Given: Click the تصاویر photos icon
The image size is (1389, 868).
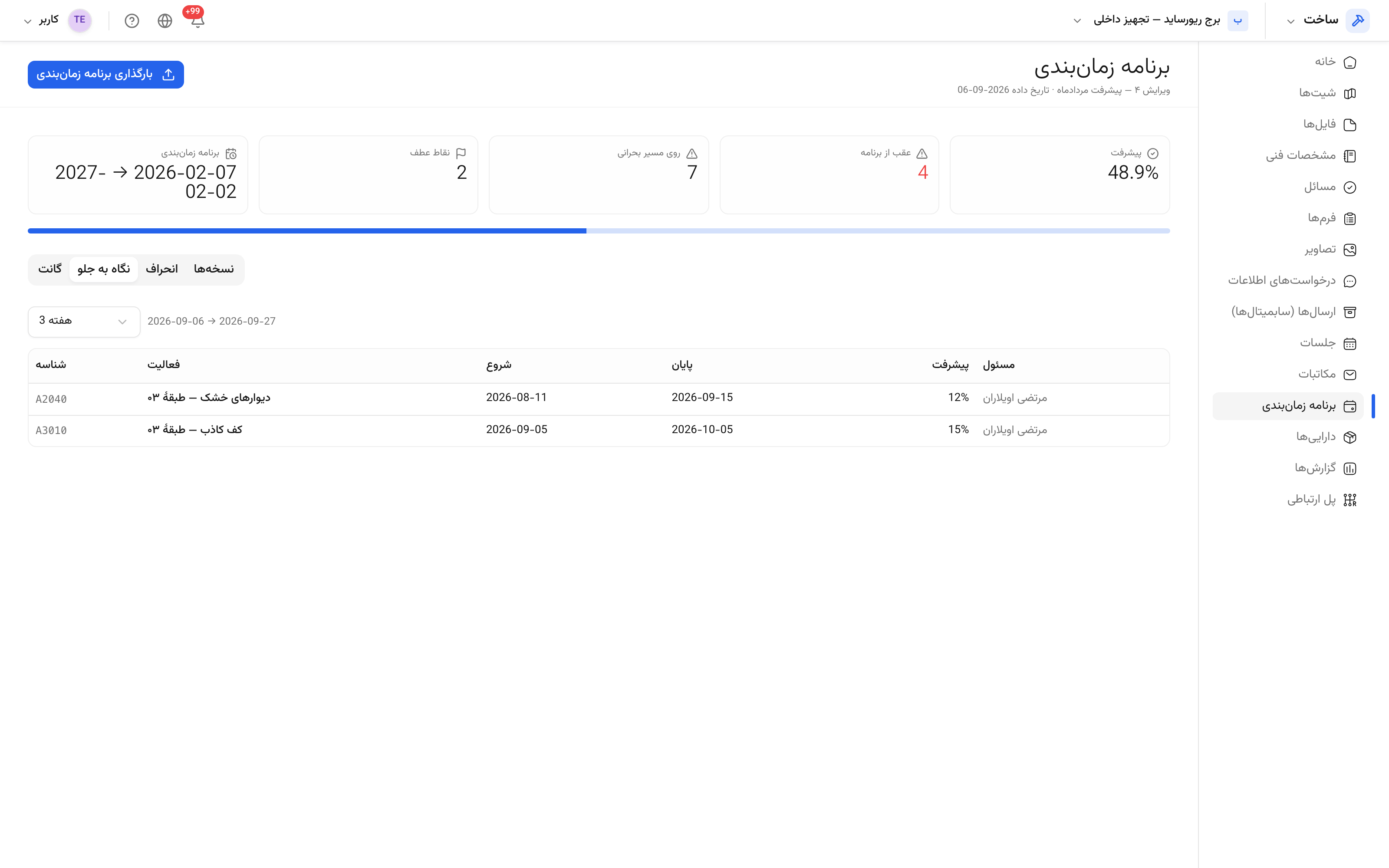Looking at the screenshot, I should pyautogui.click(x=1350, y=250).
